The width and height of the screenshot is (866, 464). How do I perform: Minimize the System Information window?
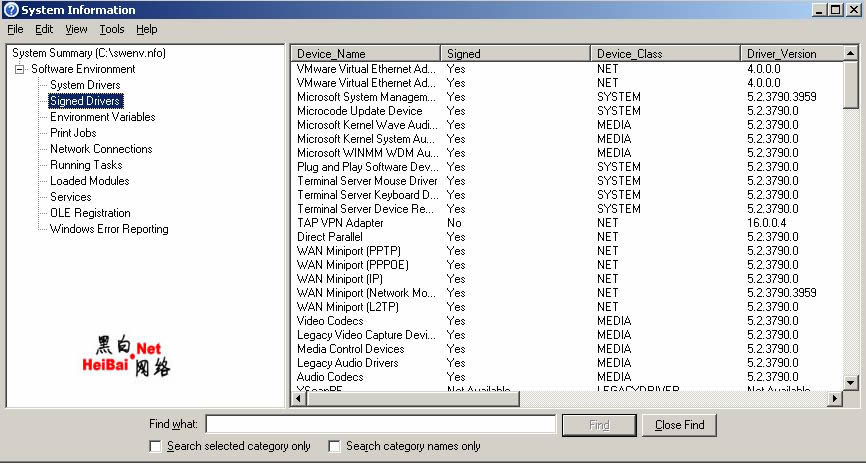(x=819, y=10)
